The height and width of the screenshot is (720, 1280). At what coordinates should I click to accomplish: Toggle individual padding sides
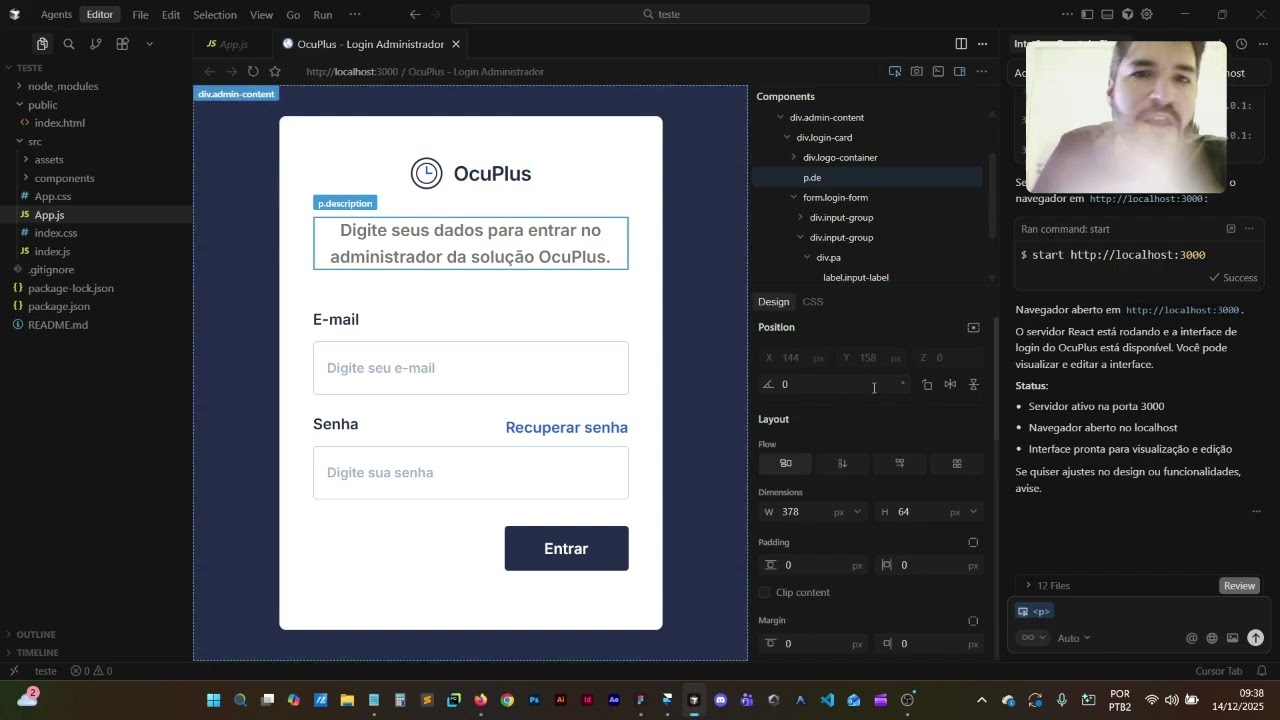973,543
